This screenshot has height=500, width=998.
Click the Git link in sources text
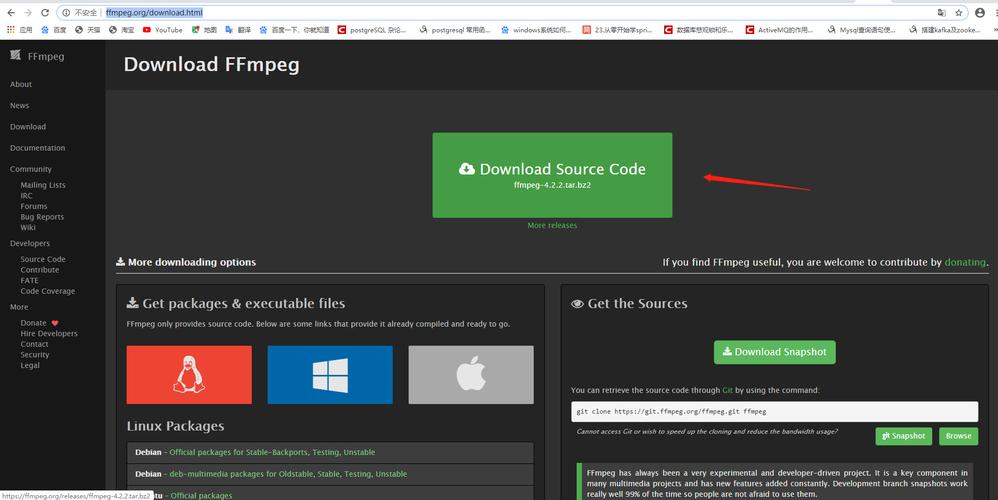tap(727, 390)
